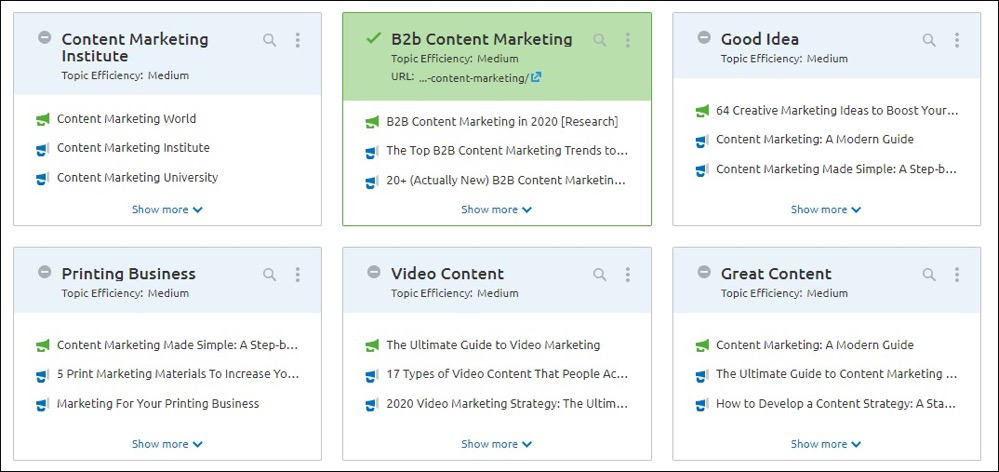Open The Ultimate Guide to Video Marketing headline
This screenshot has height=472, width=999.
(x=493, y=345)
